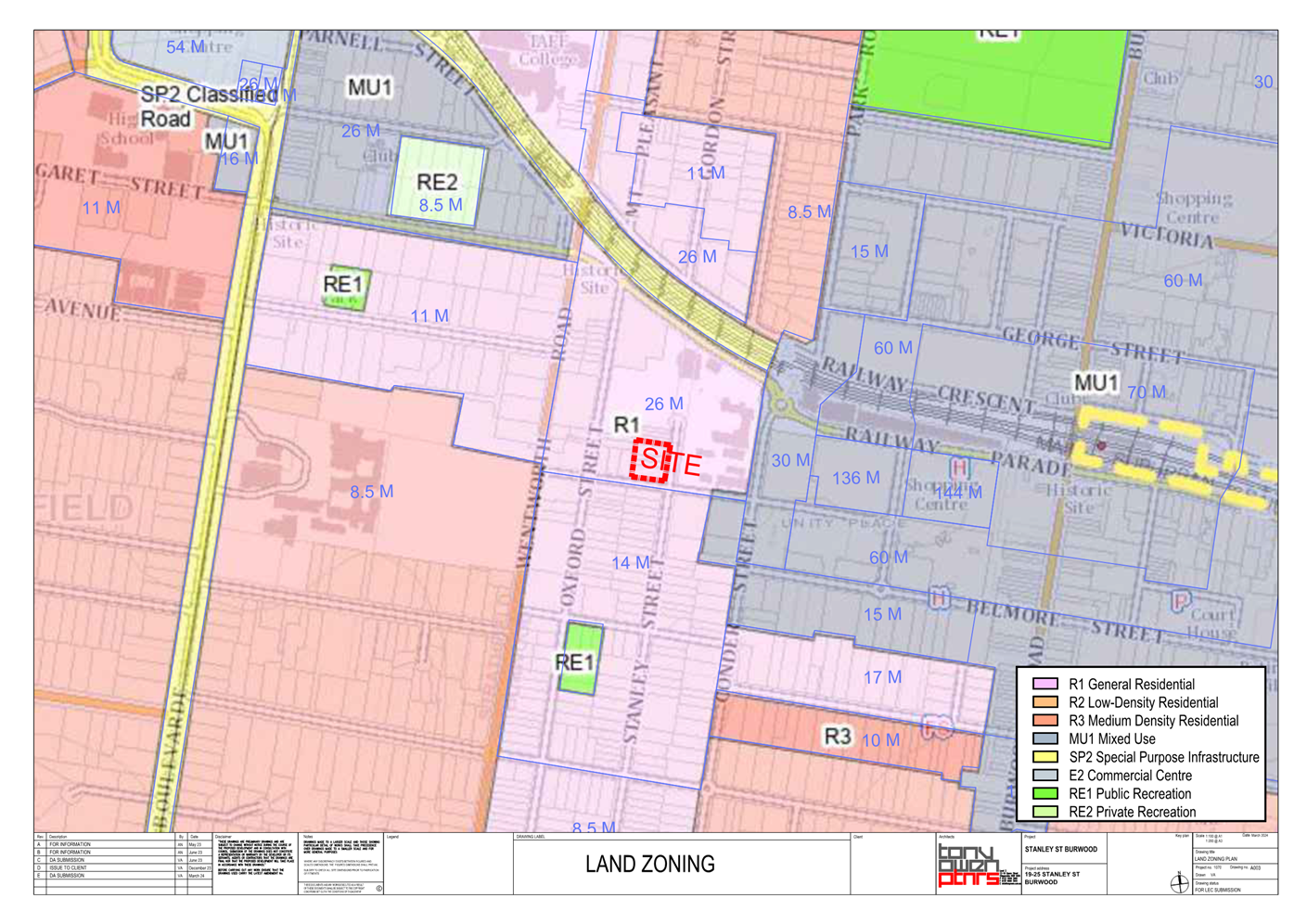Screen dimensions: 1307x924
Task: Click the P parking symbol near Court House
Action: pos(1181,602)
